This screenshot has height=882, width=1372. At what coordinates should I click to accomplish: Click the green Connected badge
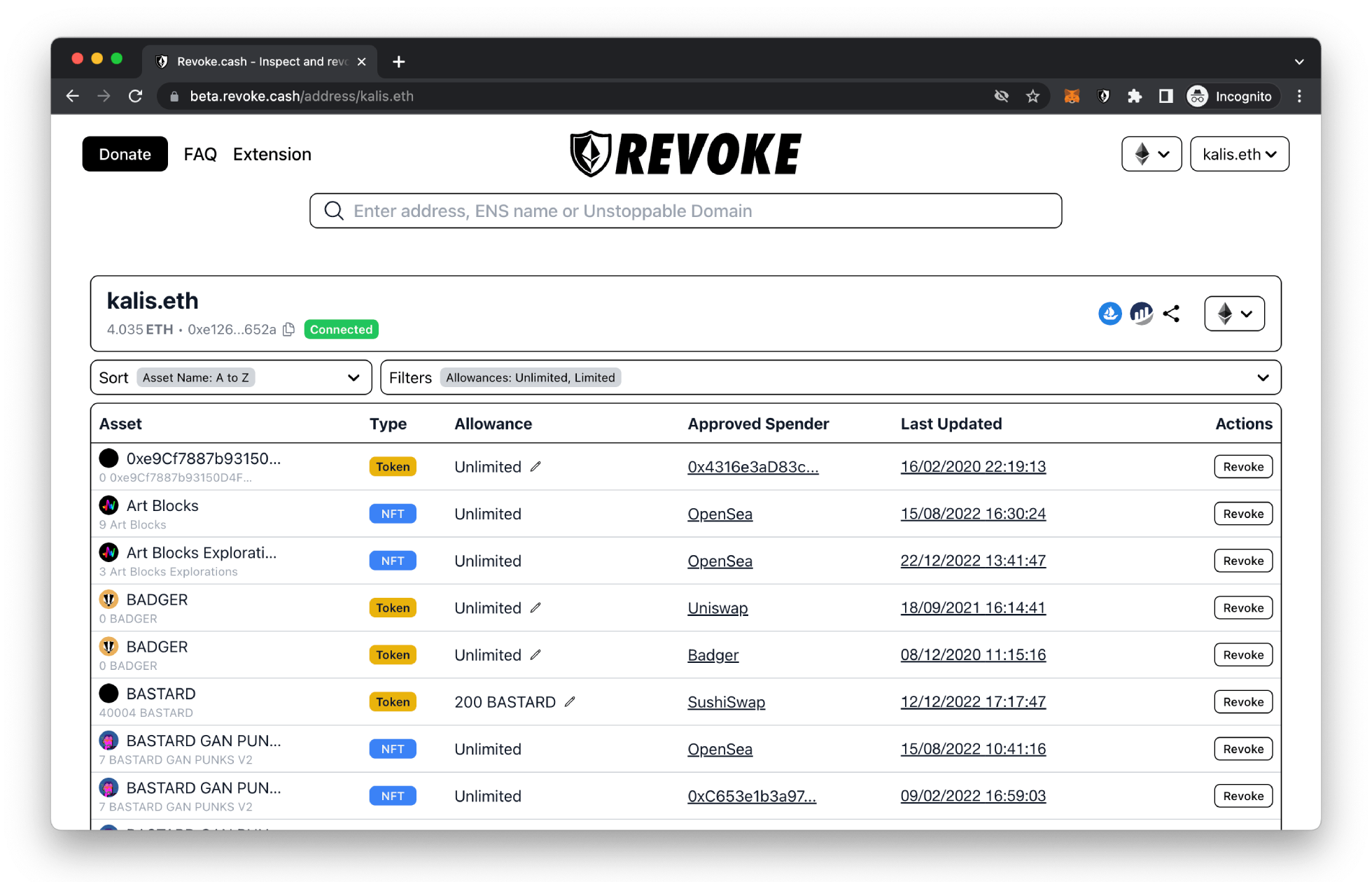click(x=341, y=329)
